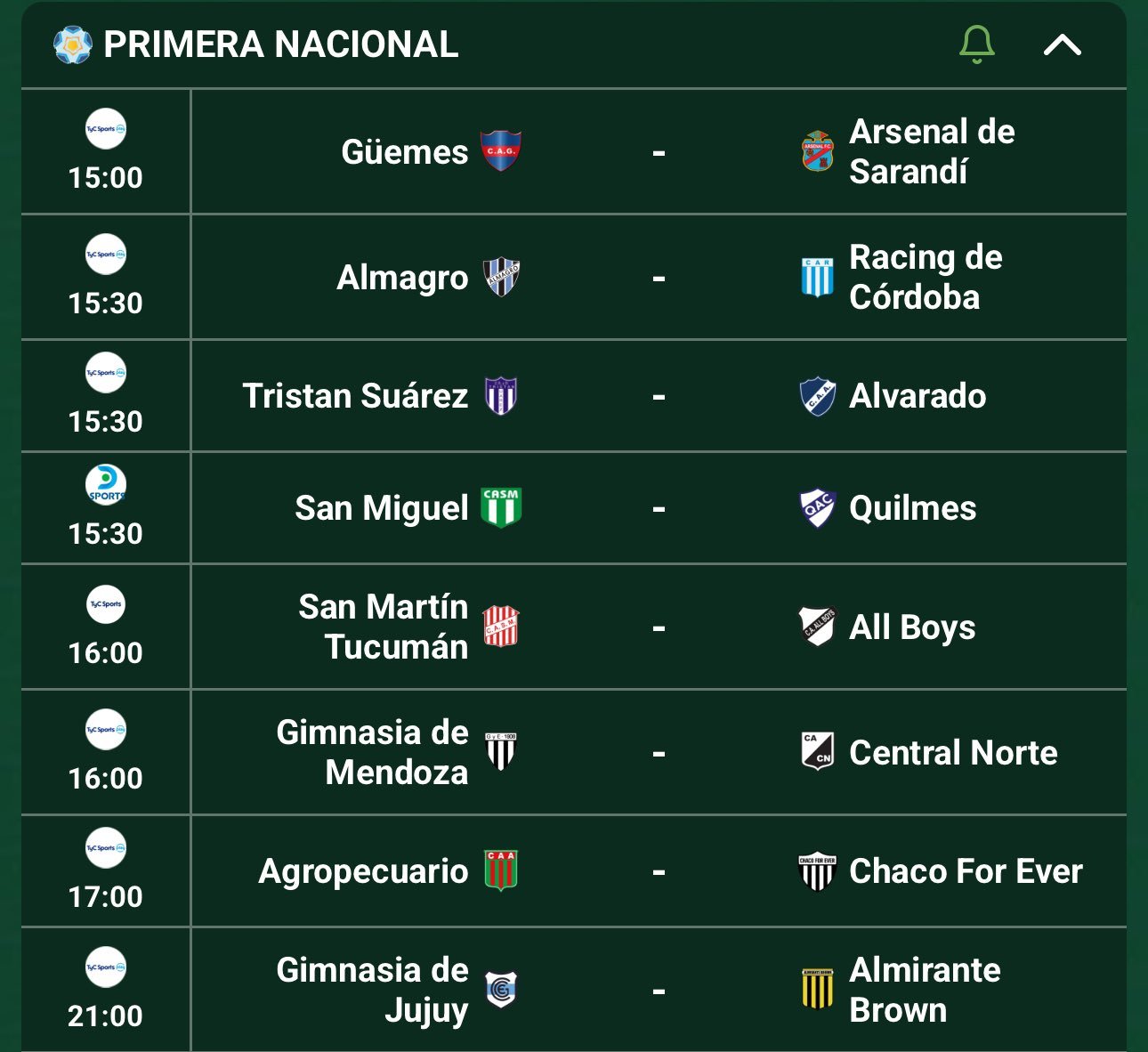
Task: Tap the San Miguel CASM crest
Action: point(501,508)
